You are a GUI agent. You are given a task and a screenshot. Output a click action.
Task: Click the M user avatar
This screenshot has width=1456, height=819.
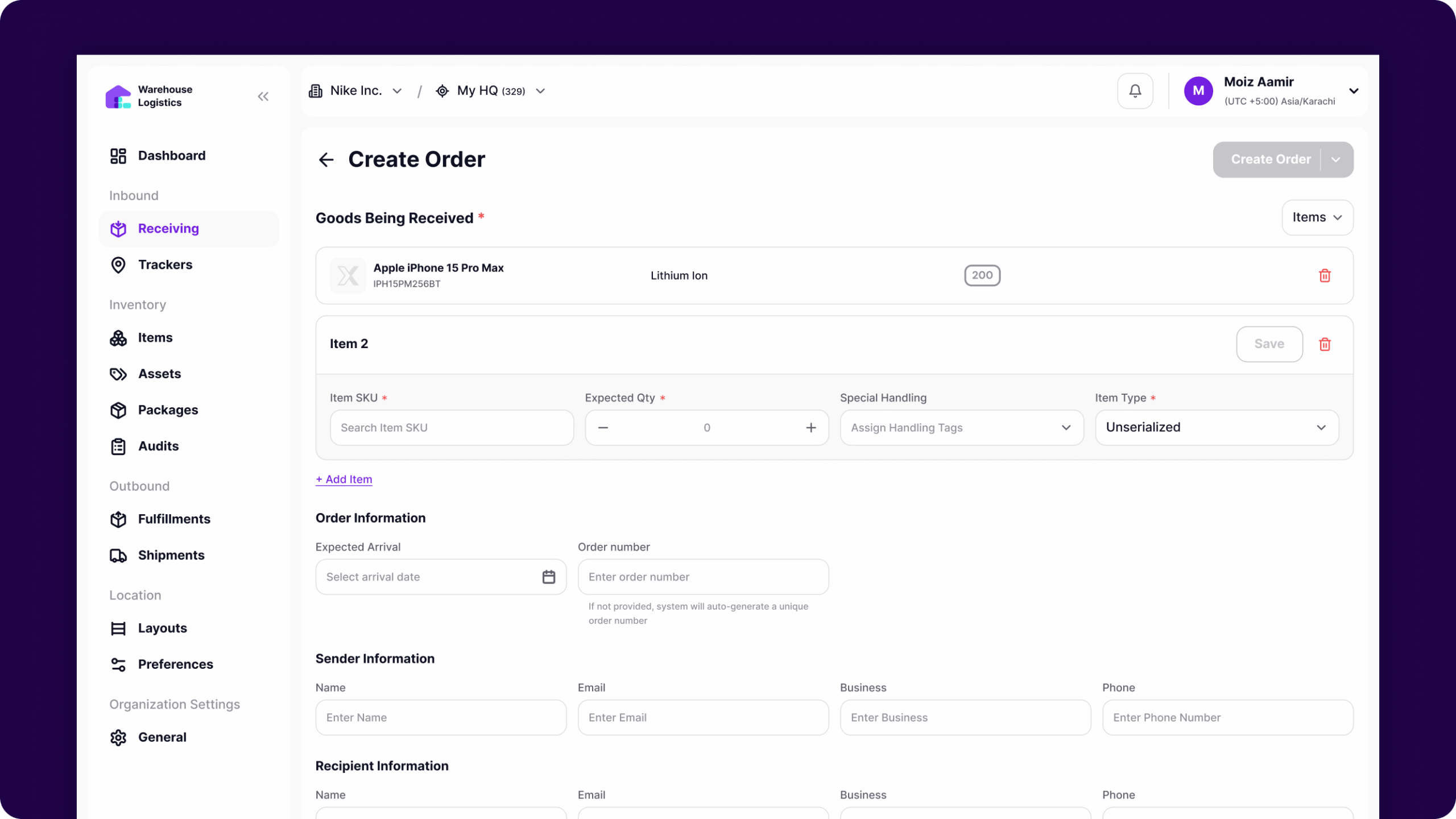[x=1198, y=91]
